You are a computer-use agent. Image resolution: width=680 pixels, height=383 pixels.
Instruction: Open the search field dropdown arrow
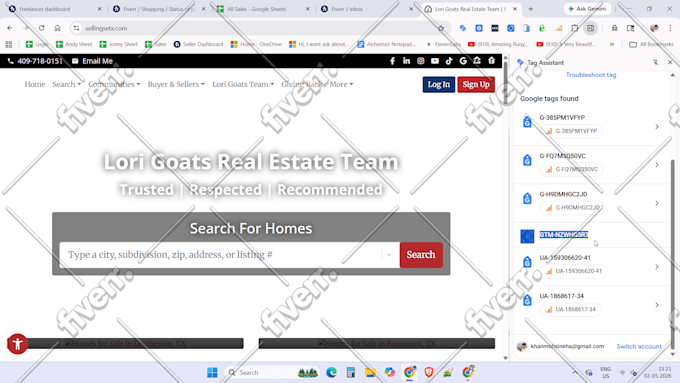(x=389, y=255)
